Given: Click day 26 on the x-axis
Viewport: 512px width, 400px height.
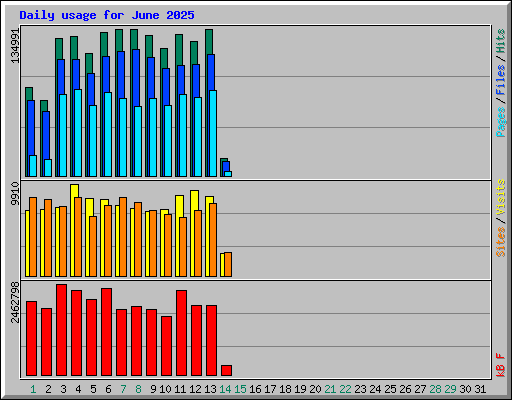Looking at the screenshot, I should pyautogui.click(x=405, y=389).
